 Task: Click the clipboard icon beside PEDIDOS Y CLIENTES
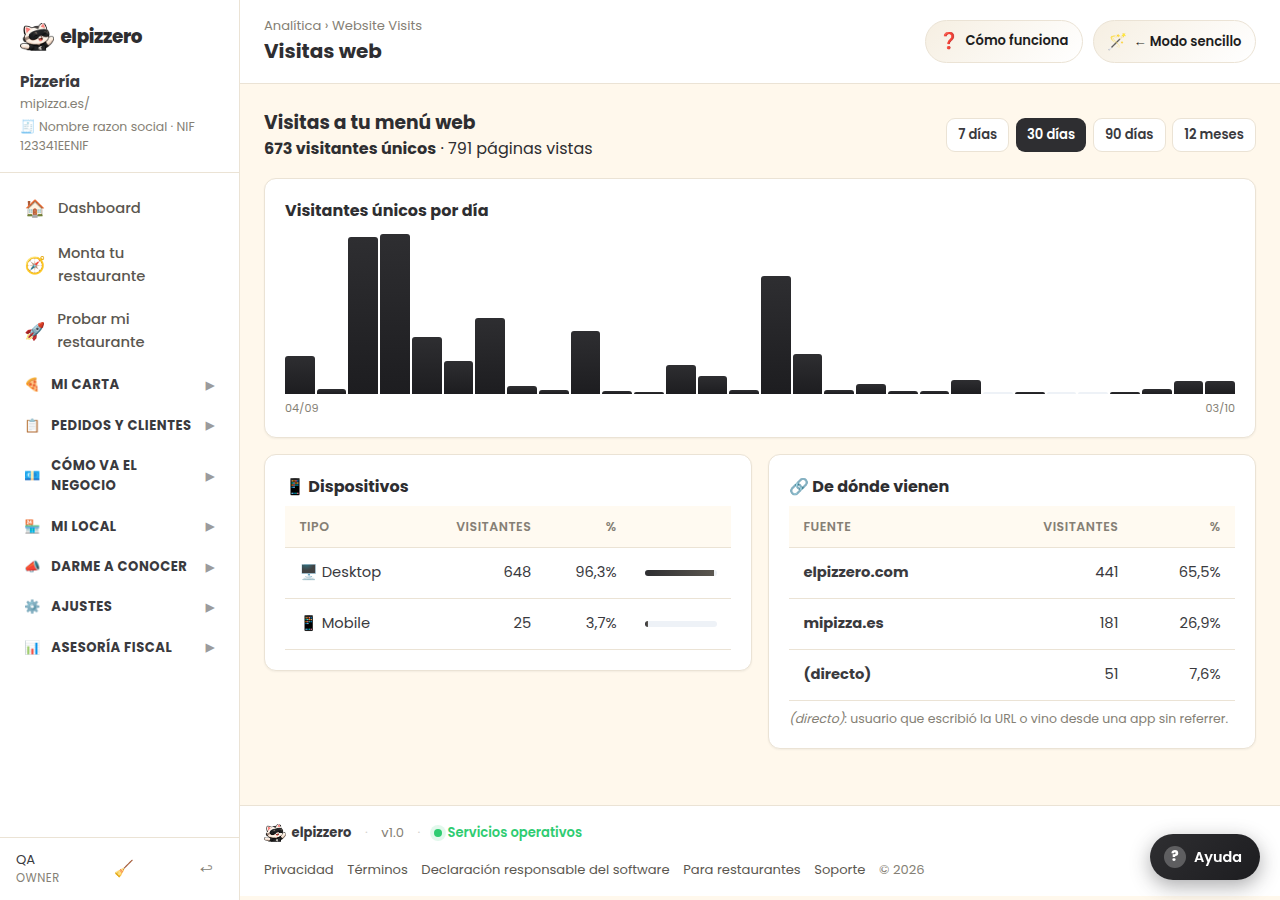(x=32, y=425)
